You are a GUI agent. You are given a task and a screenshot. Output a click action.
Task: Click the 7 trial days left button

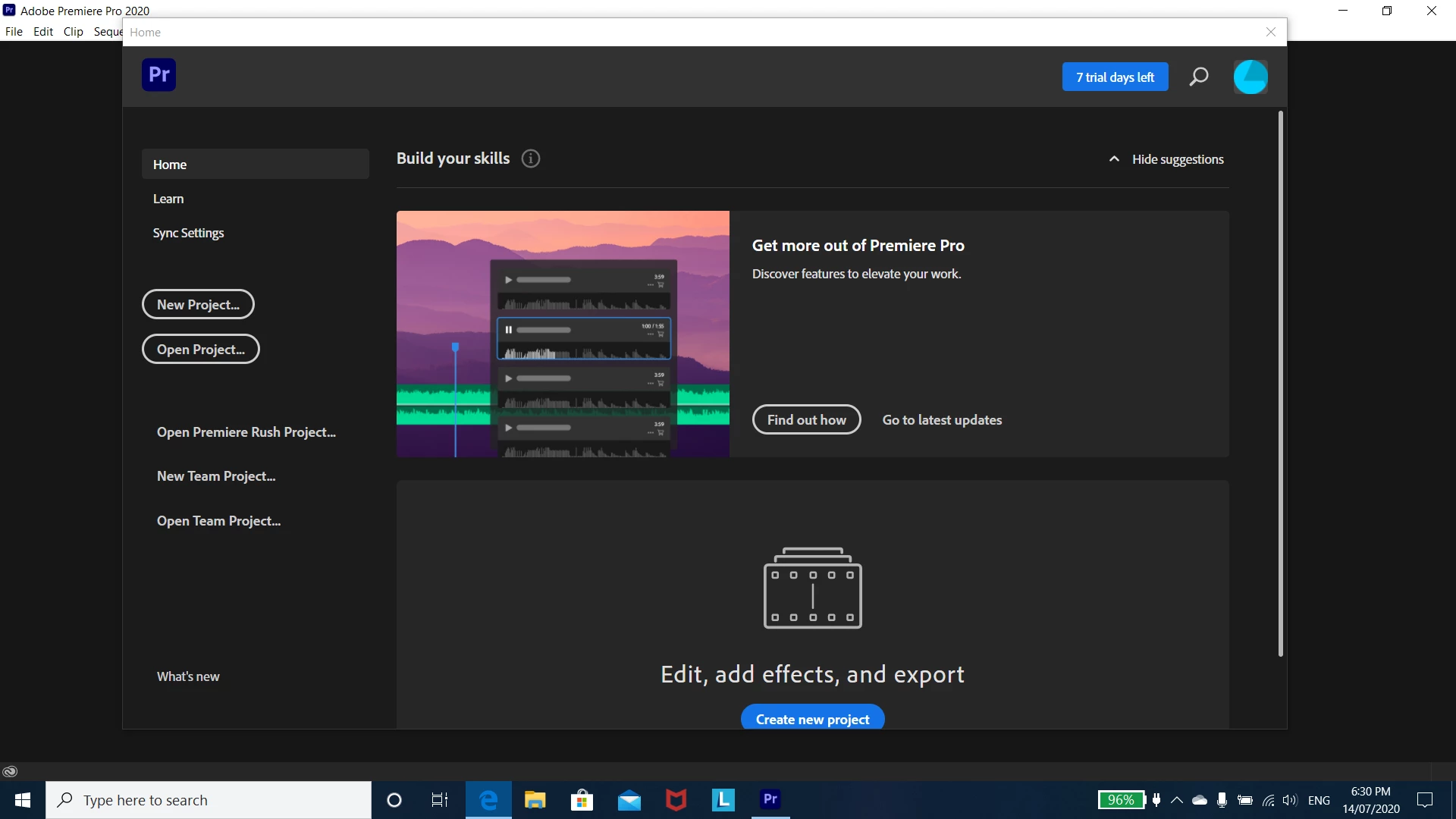point(1115,77)
